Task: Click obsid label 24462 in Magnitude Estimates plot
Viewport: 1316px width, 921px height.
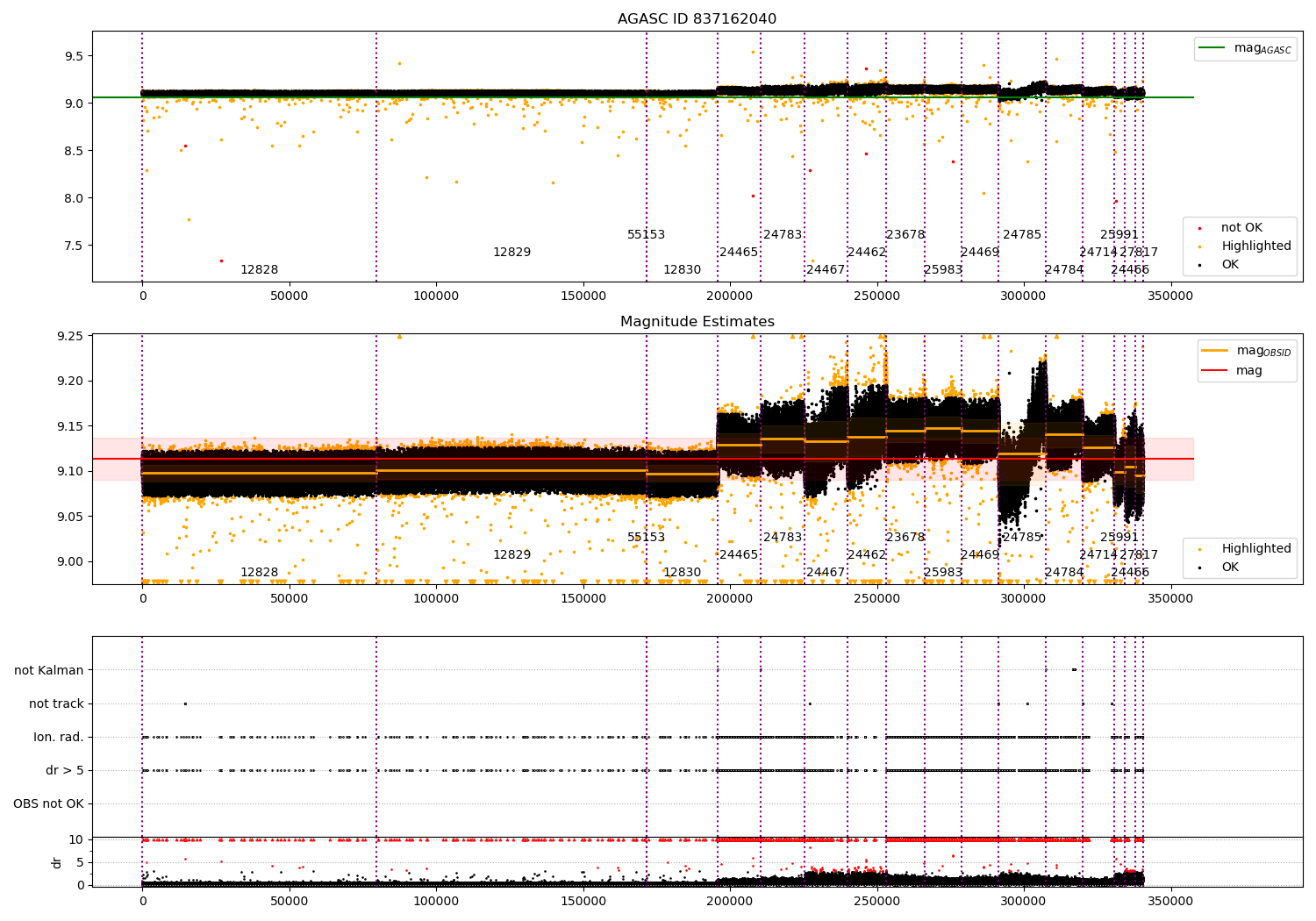Action: click(867, 555)
